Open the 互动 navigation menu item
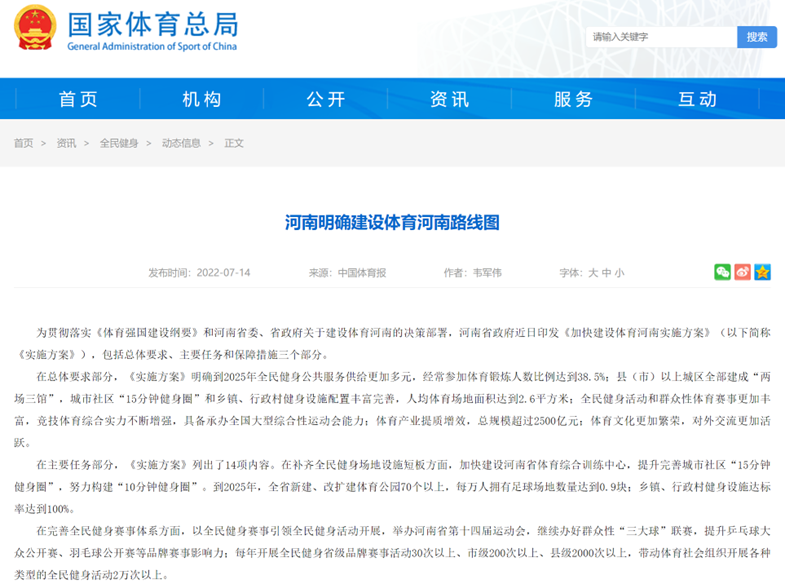This screenshot has height=586, width=785. point(697,99)
